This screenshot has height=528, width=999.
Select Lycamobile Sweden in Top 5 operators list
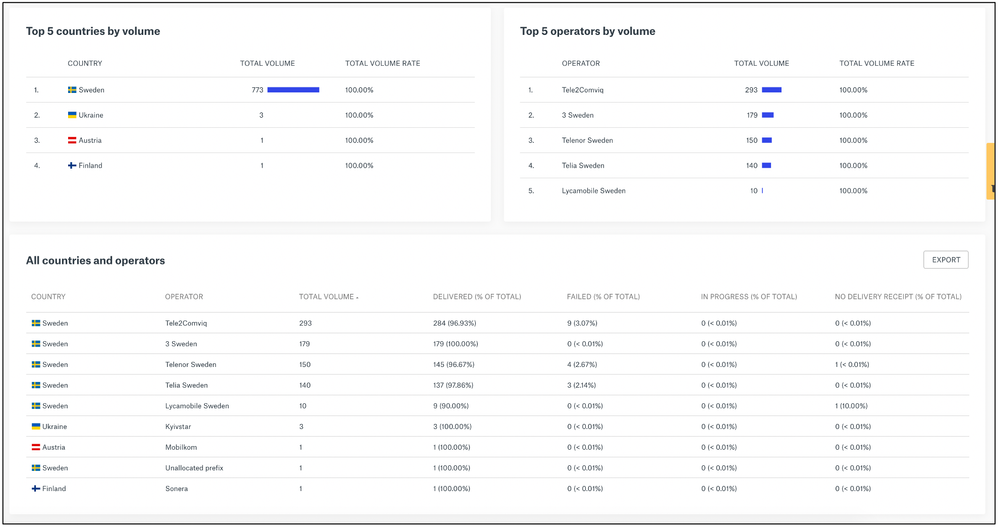(593, 190)
